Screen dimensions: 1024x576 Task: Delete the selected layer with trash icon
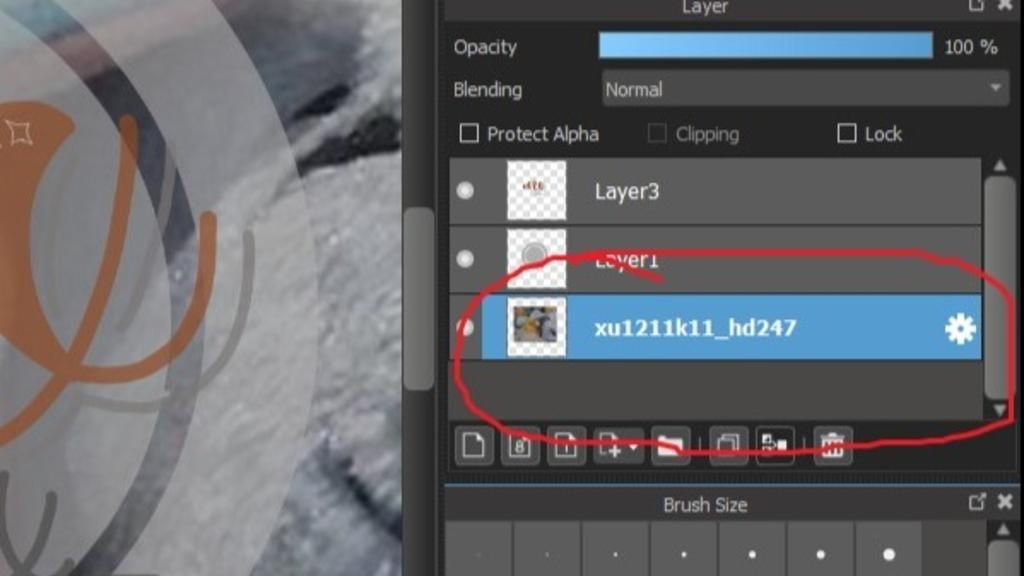pyautogui.click(x=833, y=446)
